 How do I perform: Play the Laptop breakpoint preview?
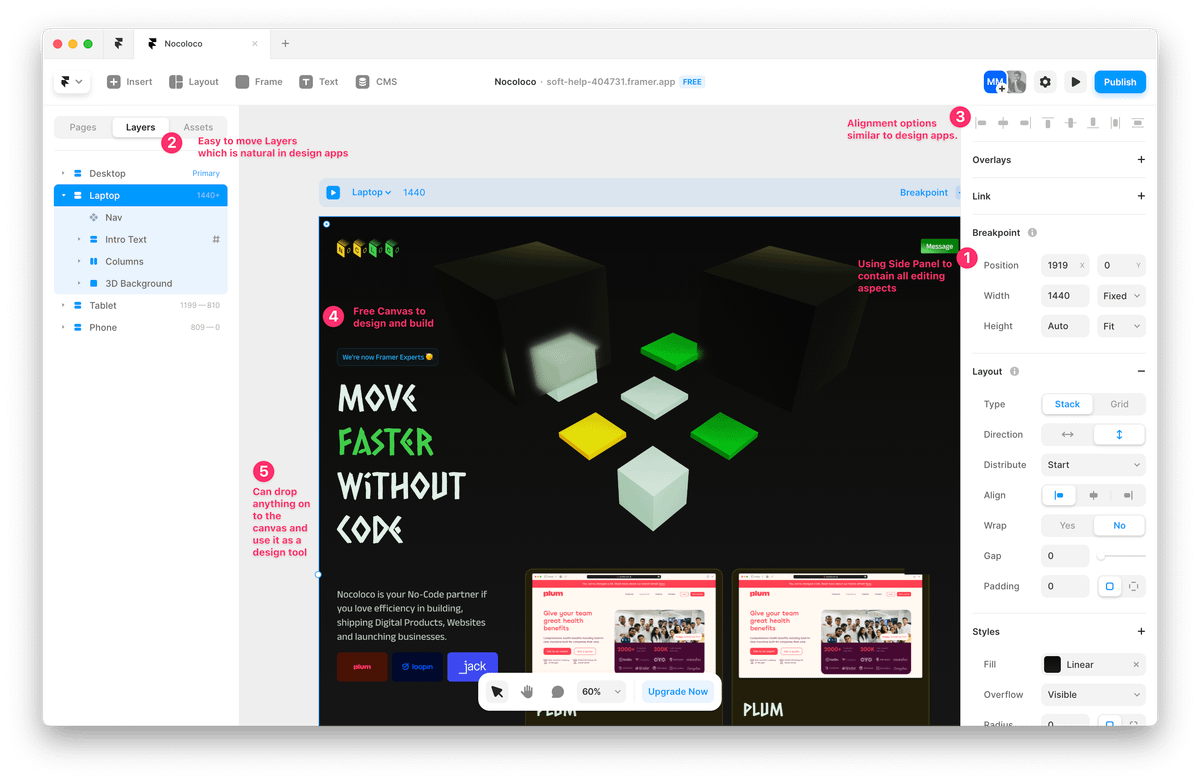coord(333,192)
